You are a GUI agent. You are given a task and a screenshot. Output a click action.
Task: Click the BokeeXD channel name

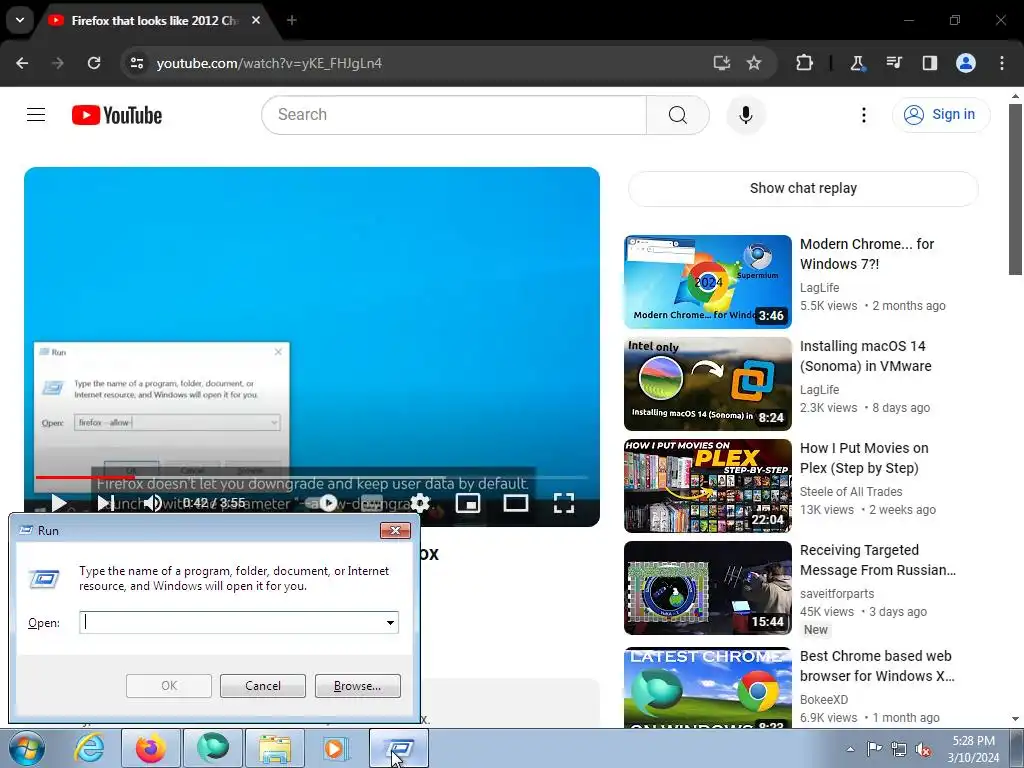(x=824, y=699)
